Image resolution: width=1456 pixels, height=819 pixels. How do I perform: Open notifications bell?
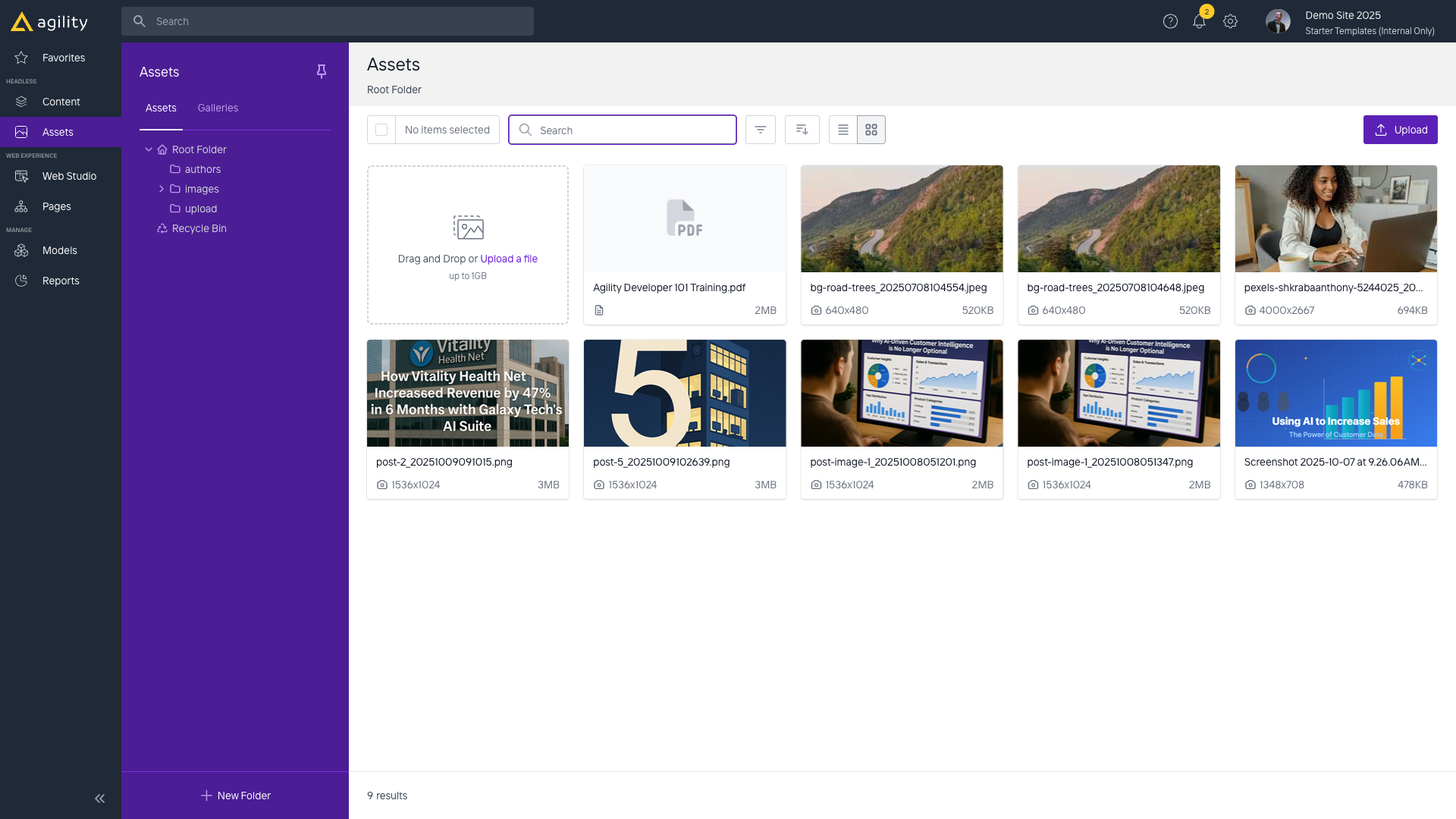[1199, 21]
